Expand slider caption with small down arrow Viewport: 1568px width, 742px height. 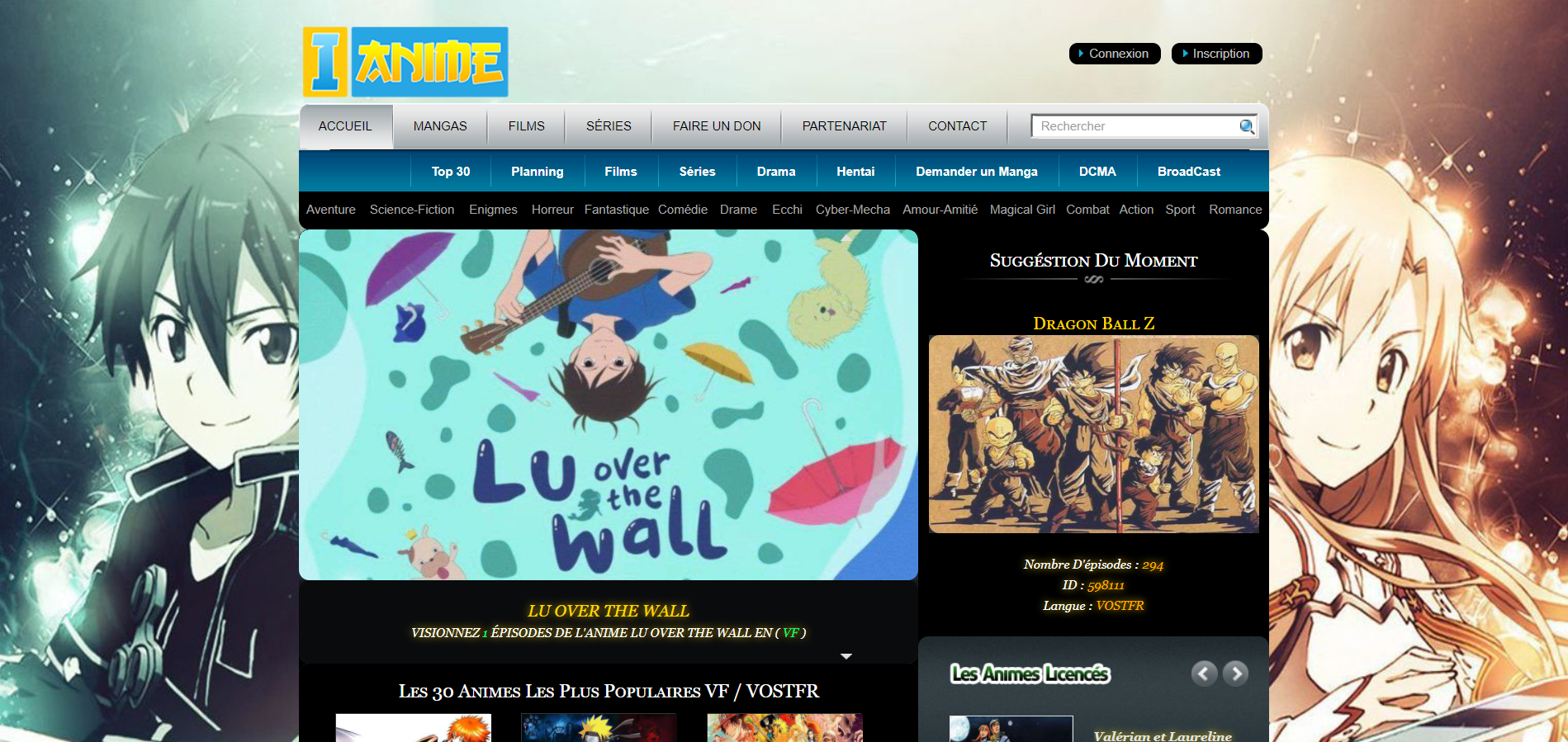[x=846, y=656]
